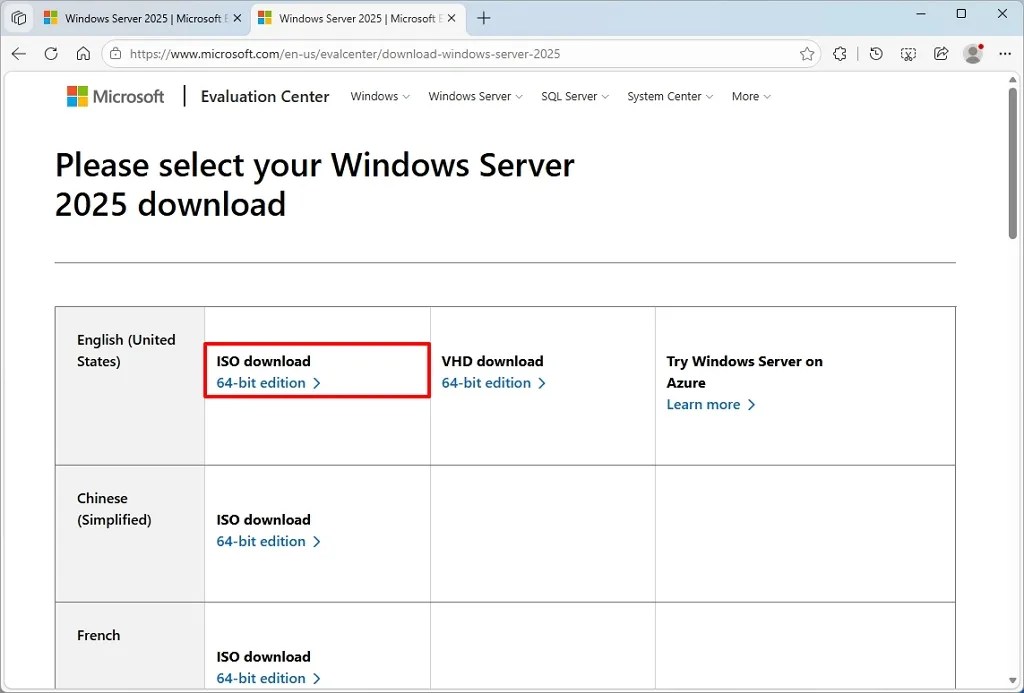The image size is (1024, 693).
Task: Download Chinese Simplified ISO 64-bit edition
Action: coord(268,541)
